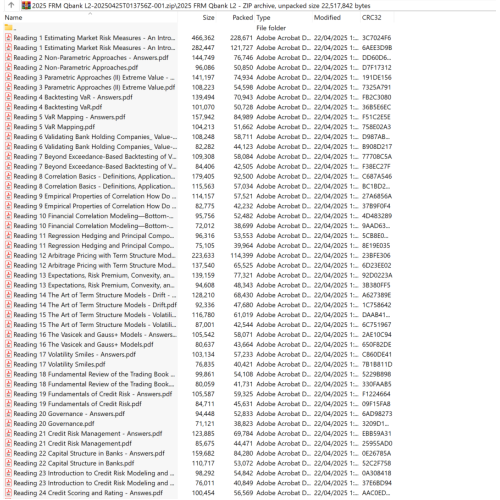Click PDF icon of Reading 22 Capital Structure in Banks - Answers.pdf

pyautogui.click(x=8, y=453)
